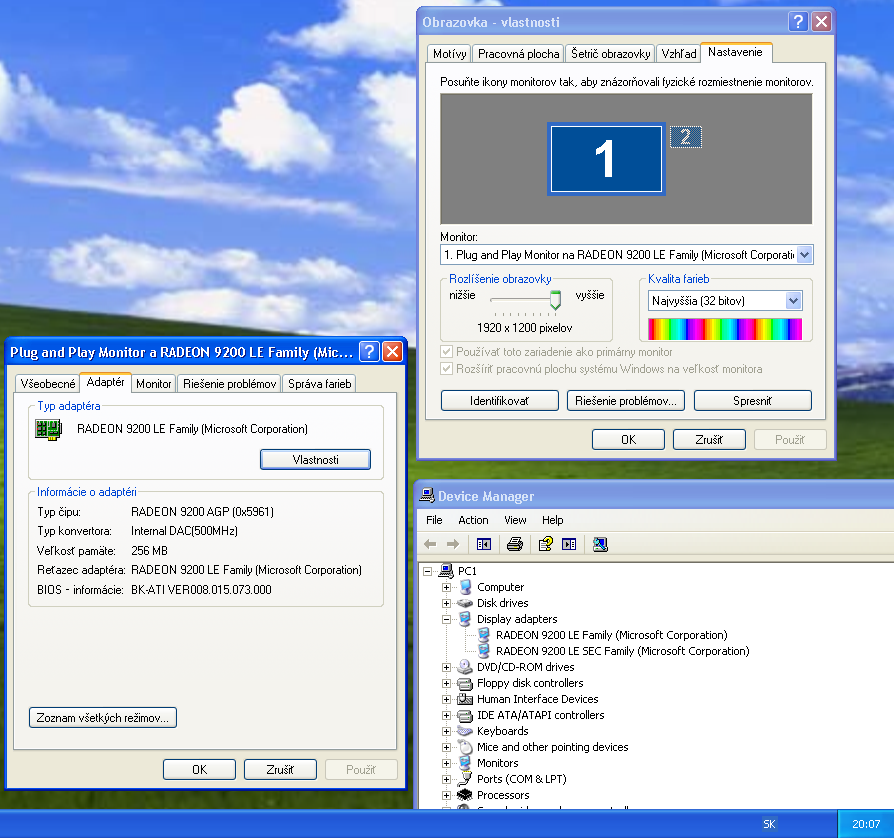
Task: Click the Print icon in Device Manager toolbar
Action: [515, 544]
